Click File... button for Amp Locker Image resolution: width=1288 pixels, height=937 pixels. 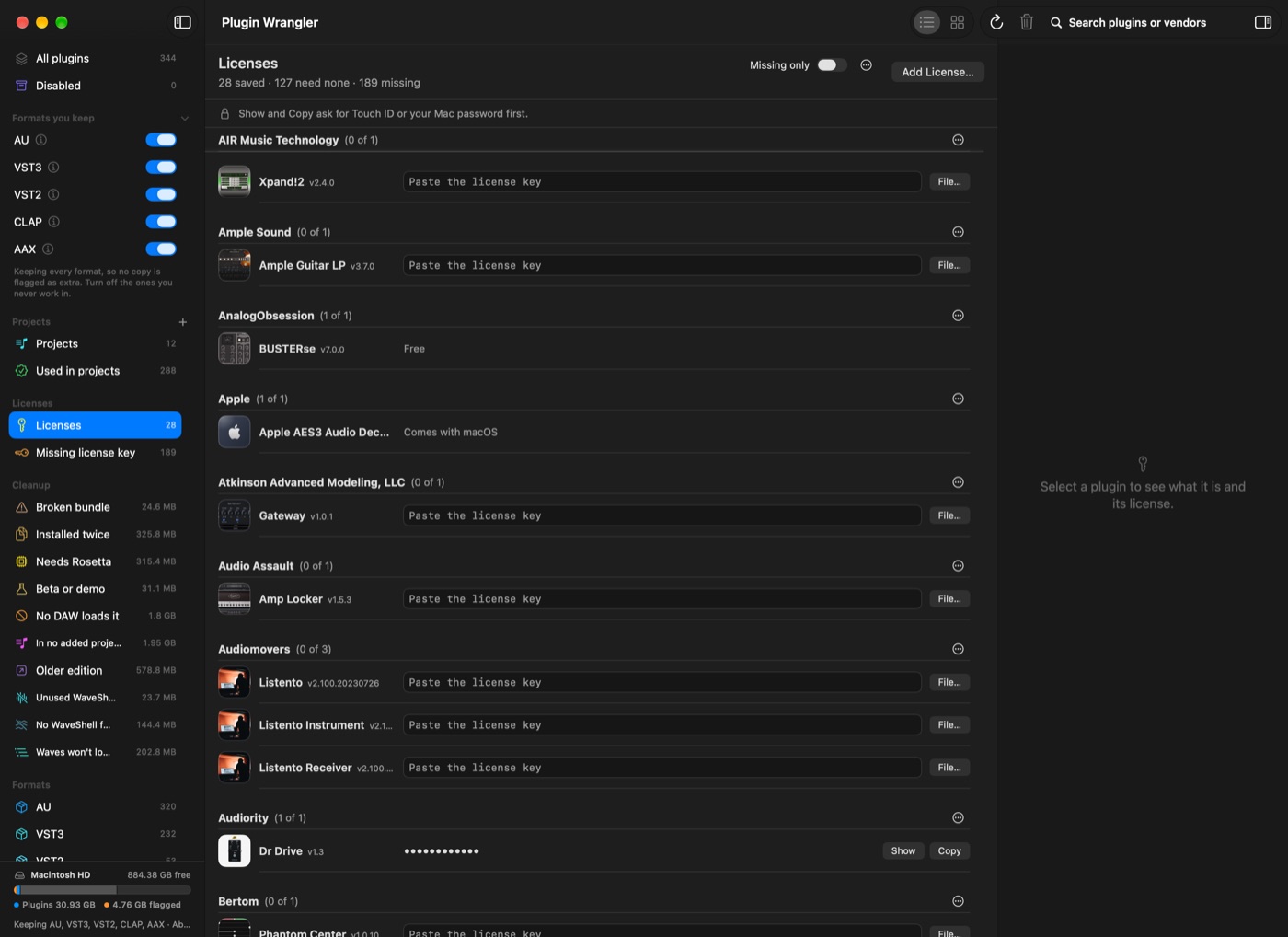pos(949,599)
